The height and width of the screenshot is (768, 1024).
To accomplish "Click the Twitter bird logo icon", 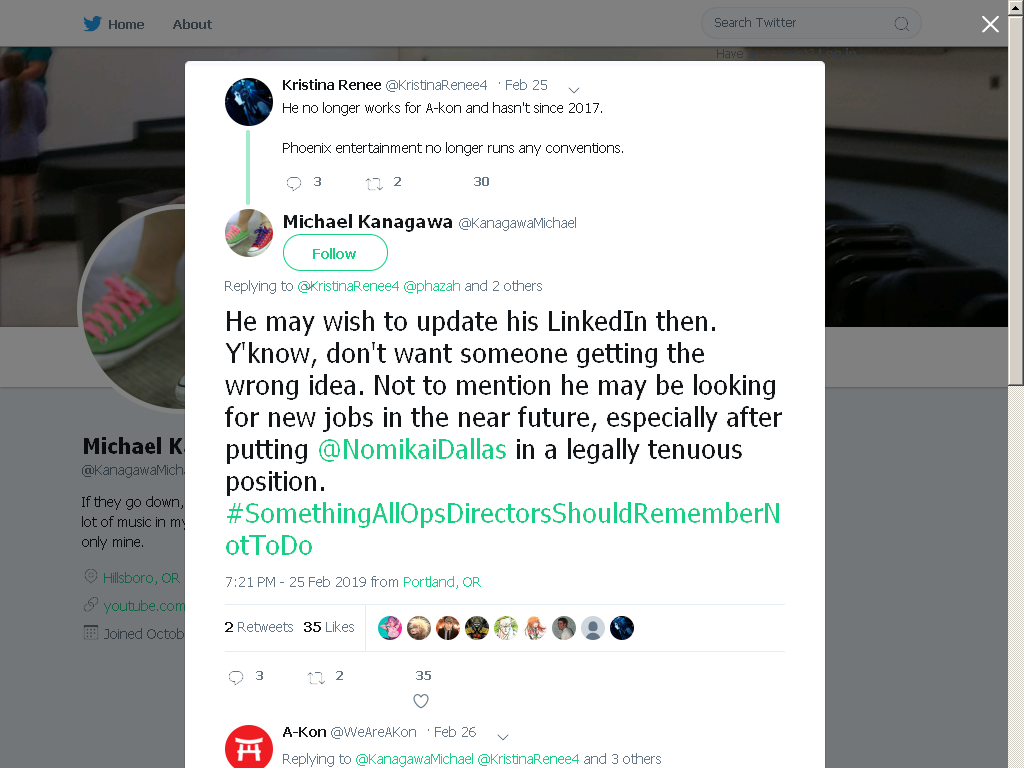I will click(92, 24).
